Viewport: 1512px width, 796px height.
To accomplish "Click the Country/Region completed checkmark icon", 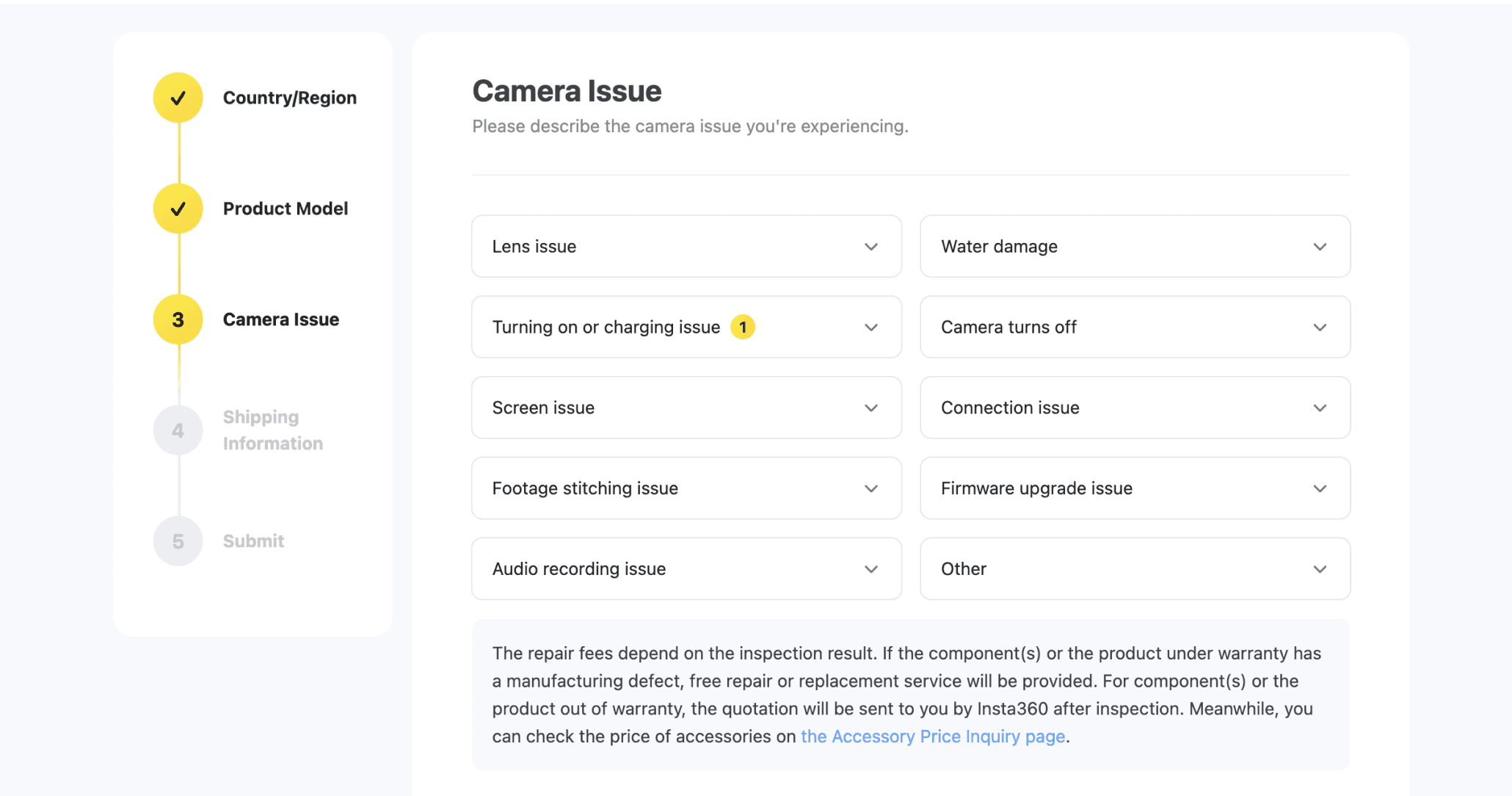I will point(178,98).
